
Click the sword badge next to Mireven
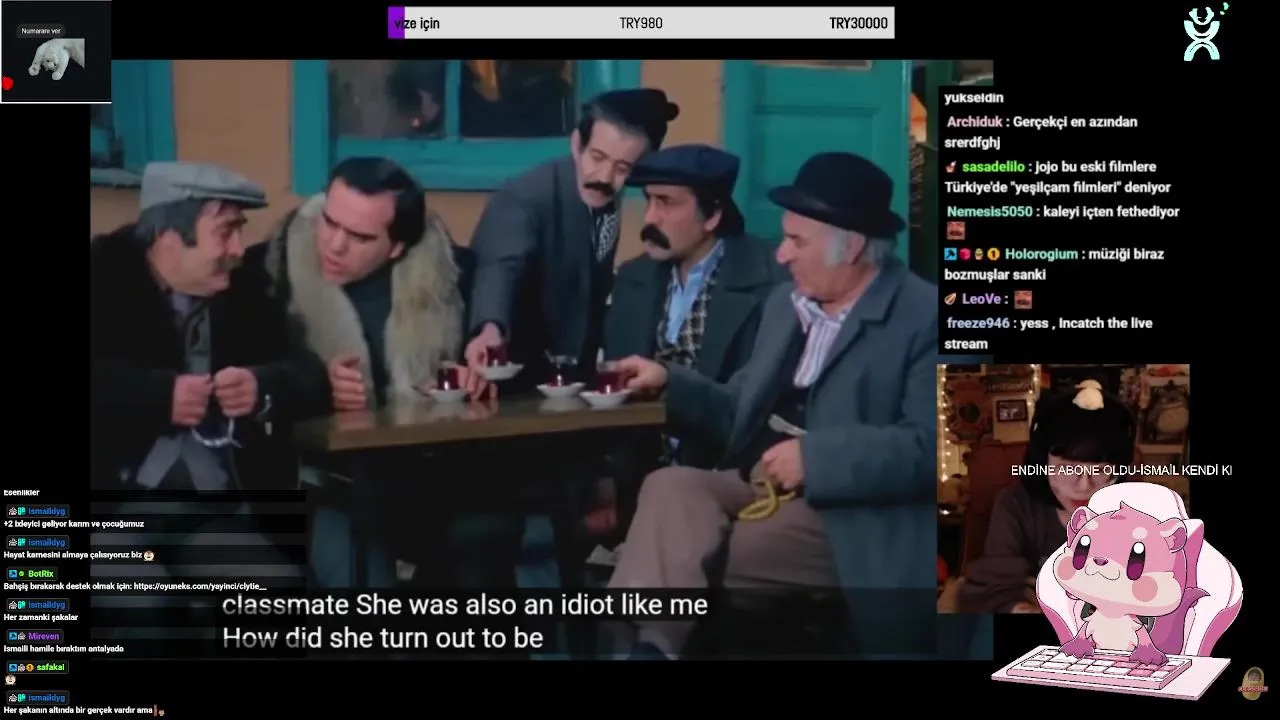click(x=12, y=636)
